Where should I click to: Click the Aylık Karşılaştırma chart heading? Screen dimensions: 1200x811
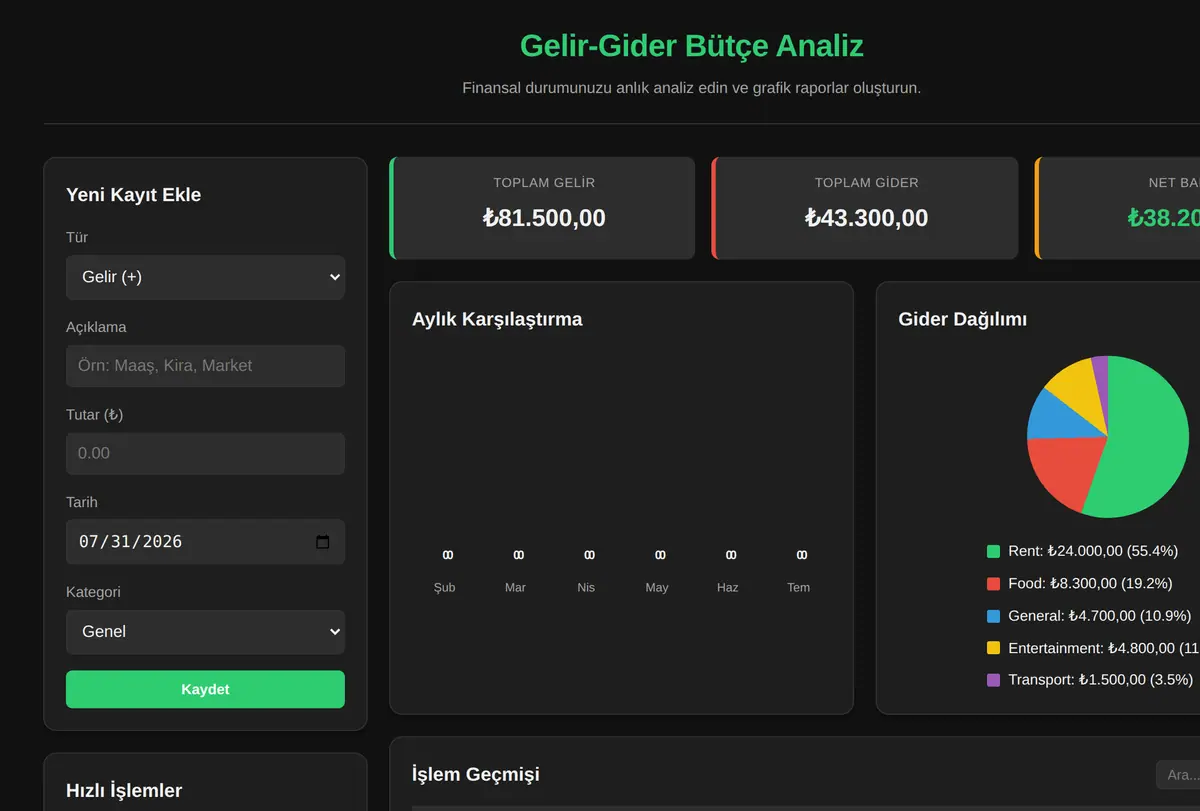point(497,319)
